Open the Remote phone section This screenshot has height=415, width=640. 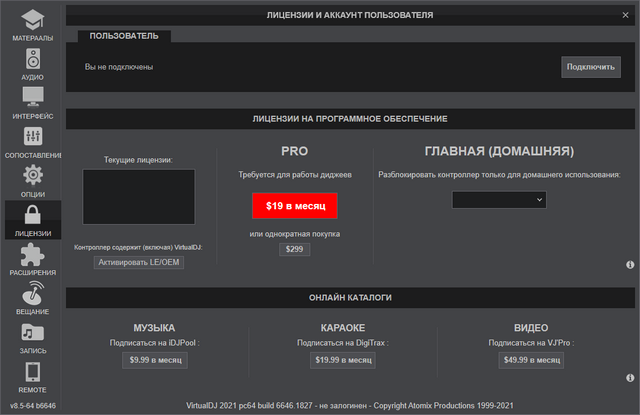pyautogui.click(x=32, y=376)
